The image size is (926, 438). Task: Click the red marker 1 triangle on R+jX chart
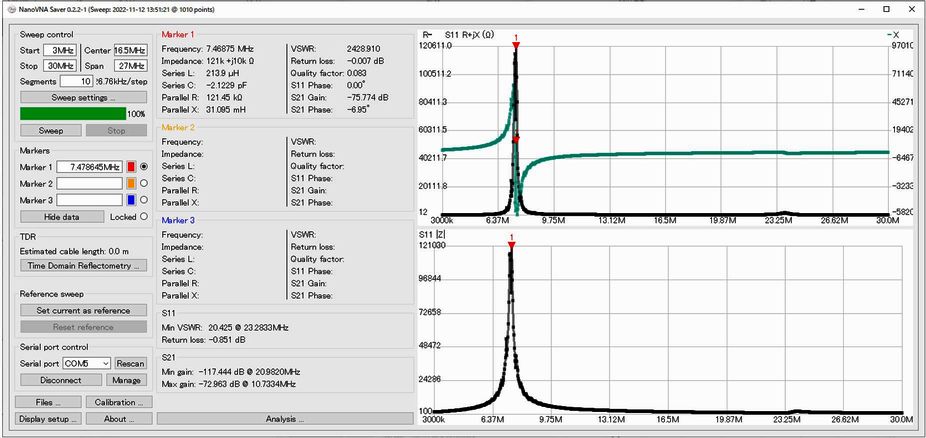(516, 45)
